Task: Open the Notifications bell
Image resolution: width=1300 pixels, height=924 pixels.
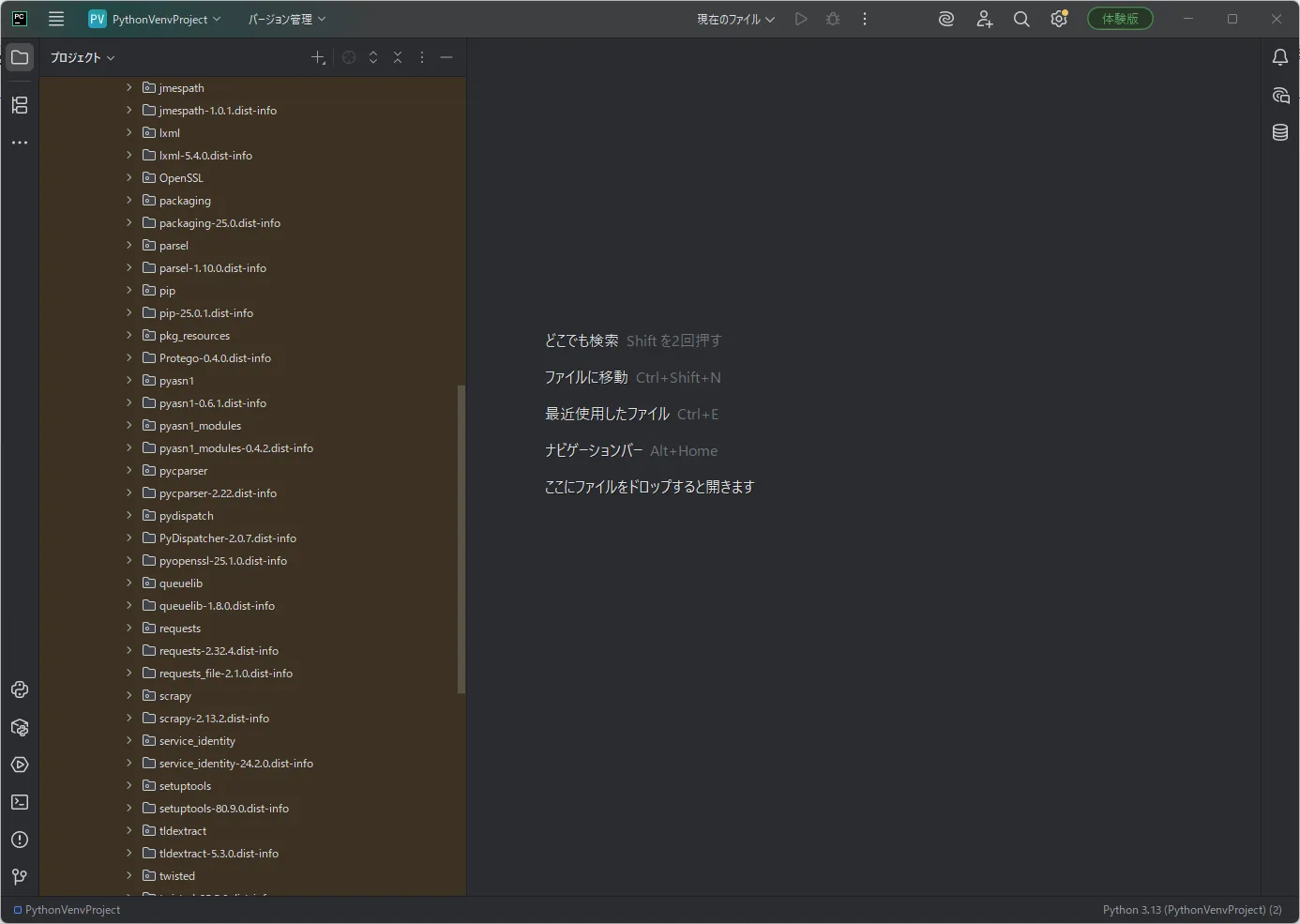Action: (1280, 57)
